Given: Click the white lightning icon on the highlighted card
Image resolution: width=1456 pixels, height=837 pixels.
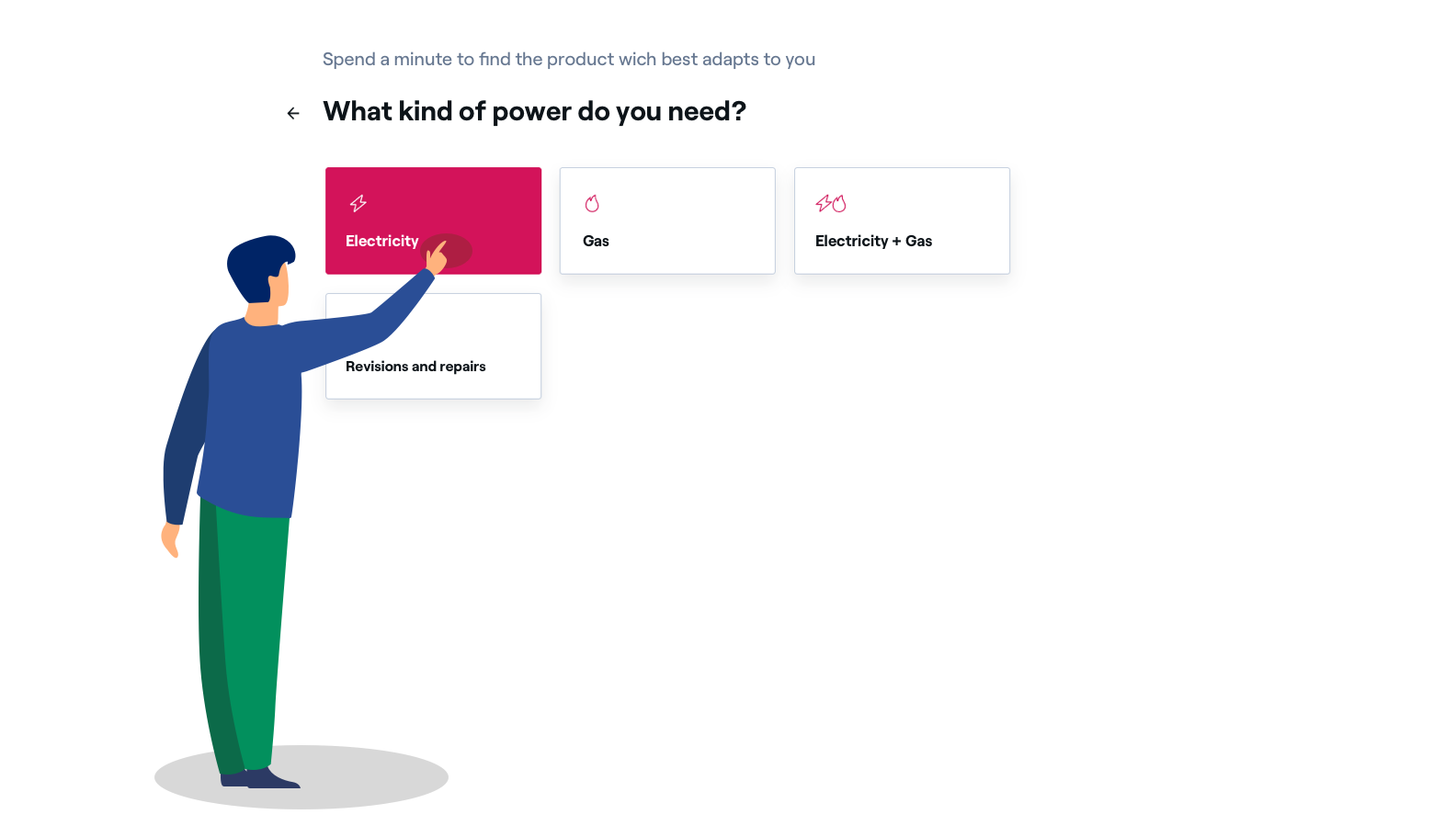Looking at the screenshot, I should 358,203.
